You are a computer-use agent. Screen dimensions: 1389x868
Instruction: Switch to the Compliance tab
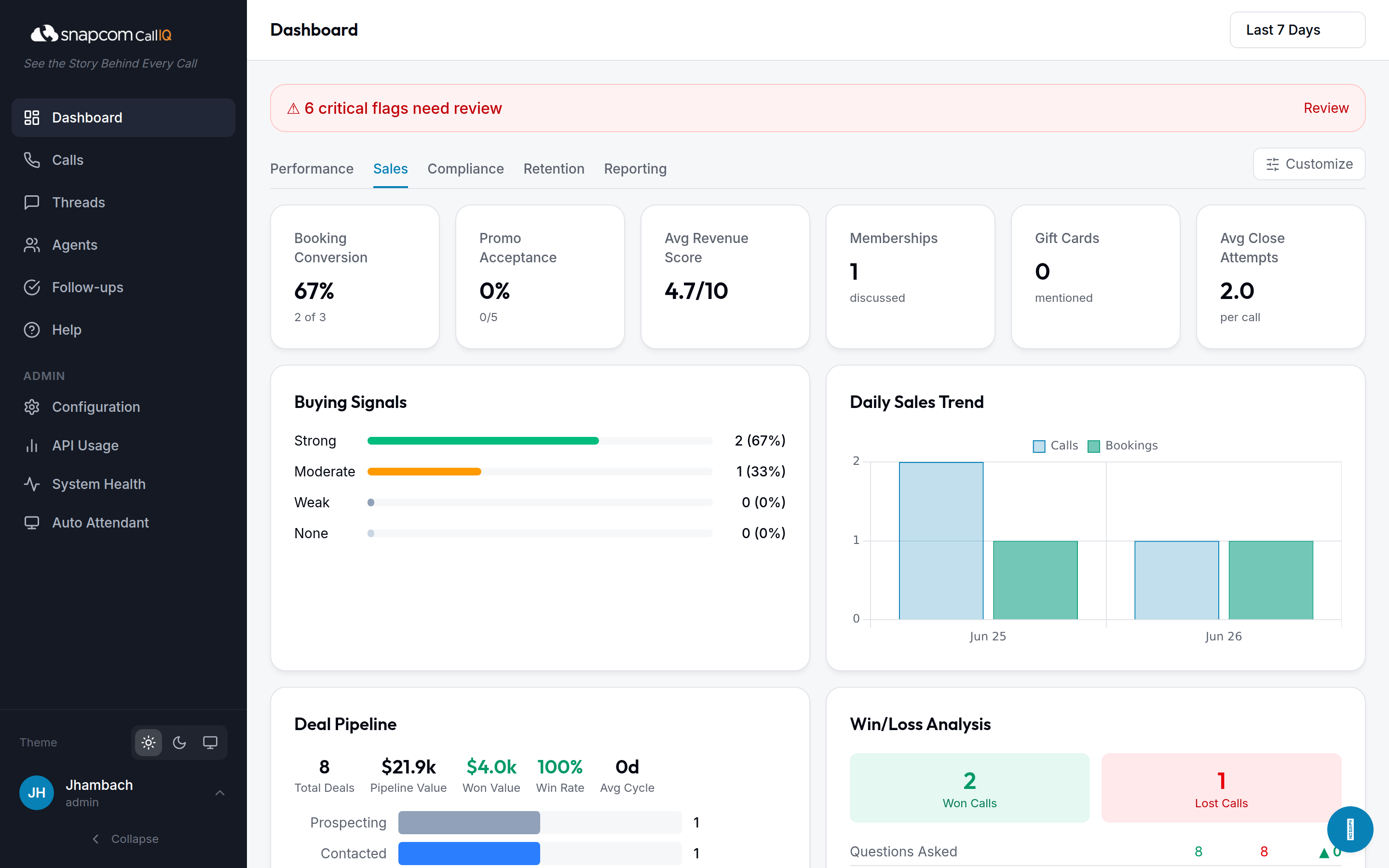(465, 169)
